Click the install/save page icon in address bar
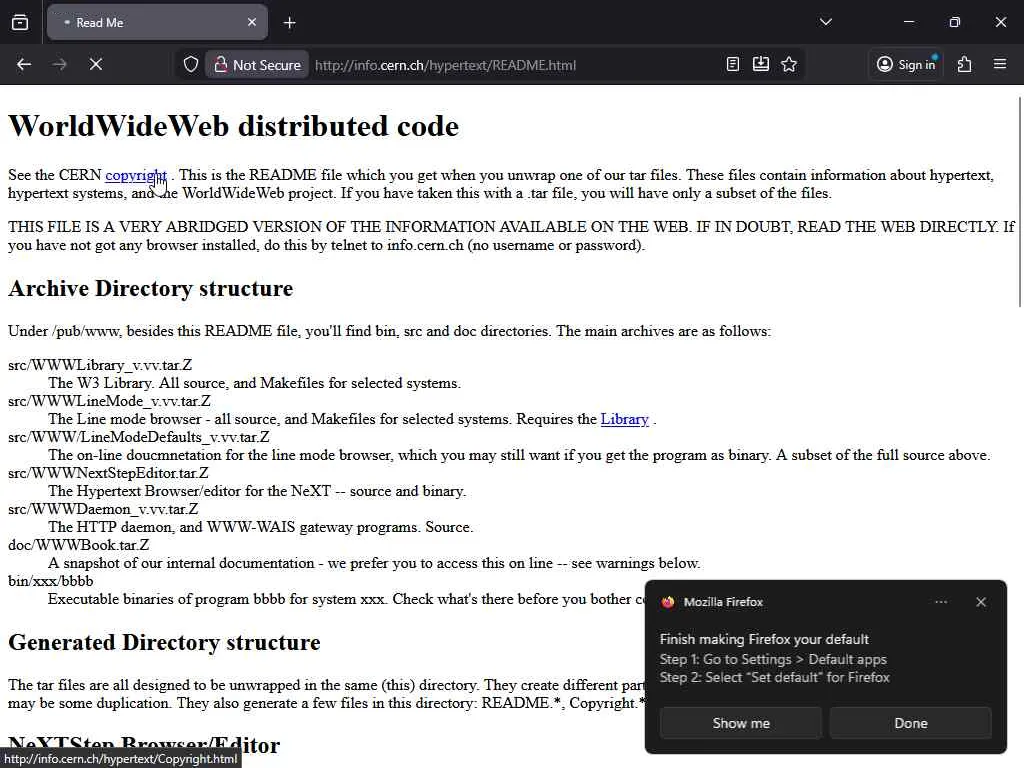This screenshot has width=1024, height=768. 761,64
